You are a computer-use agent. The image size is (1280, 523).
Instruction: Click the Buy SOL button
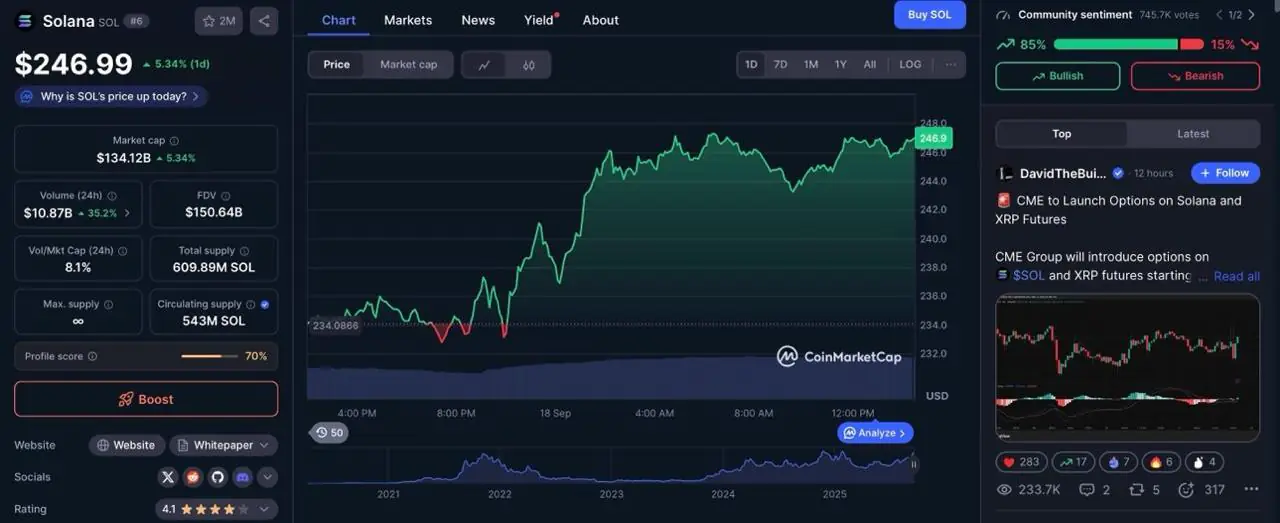tap(930, 15)
